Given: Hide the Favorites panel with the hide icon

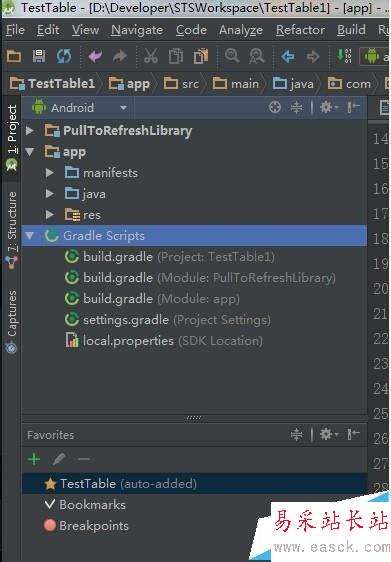Looking at the screenshot, I should click(x=353, y=434).
